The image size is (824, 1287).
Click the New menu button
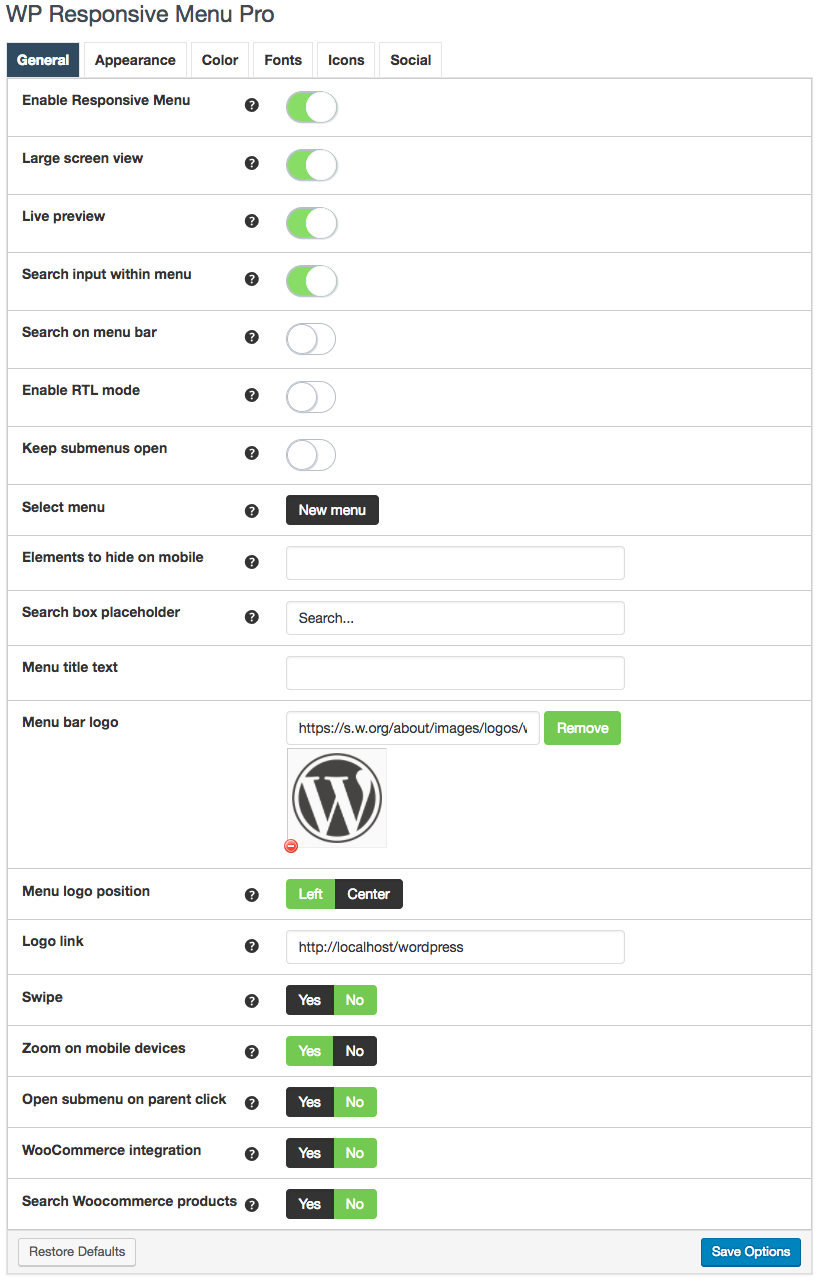pyautogui.click(x=332, y=510)
